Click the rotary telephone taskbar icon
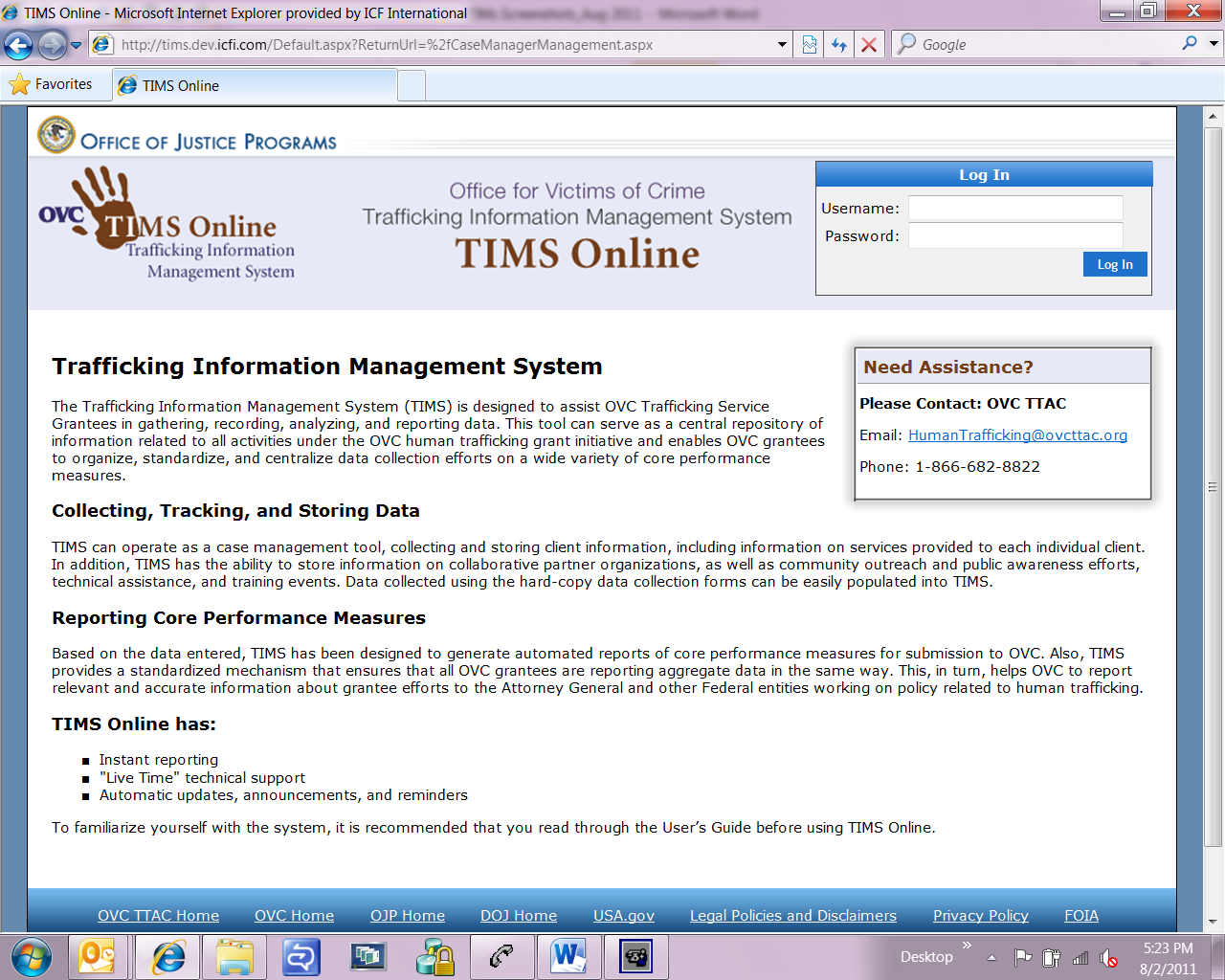This screenshot has height=980, width=1225. pos(635,957)
